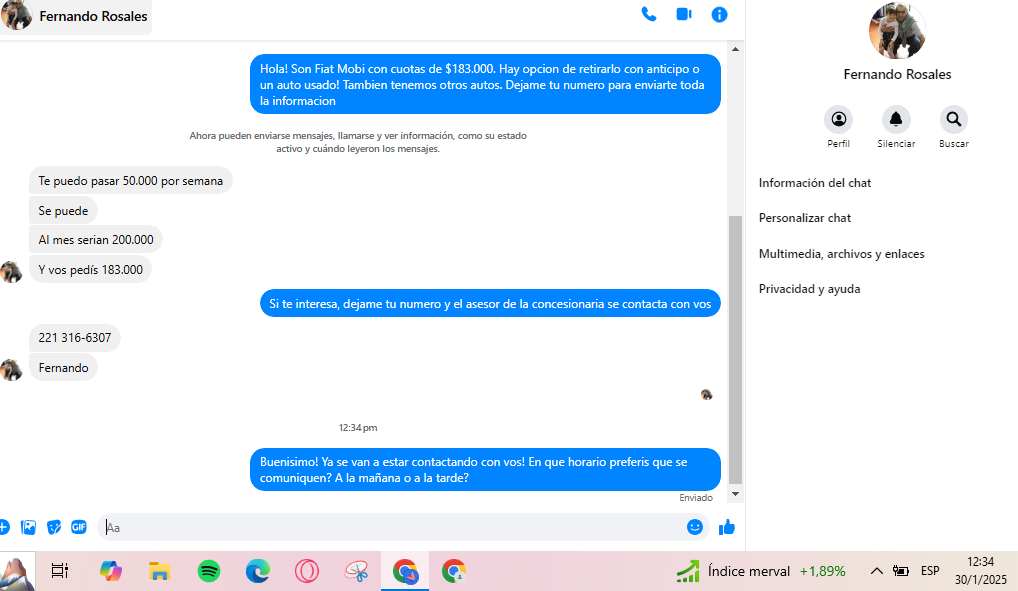Mute the chat with the Silenciar bell
This screenshot has width=1018, height=591.
(896, 120)
